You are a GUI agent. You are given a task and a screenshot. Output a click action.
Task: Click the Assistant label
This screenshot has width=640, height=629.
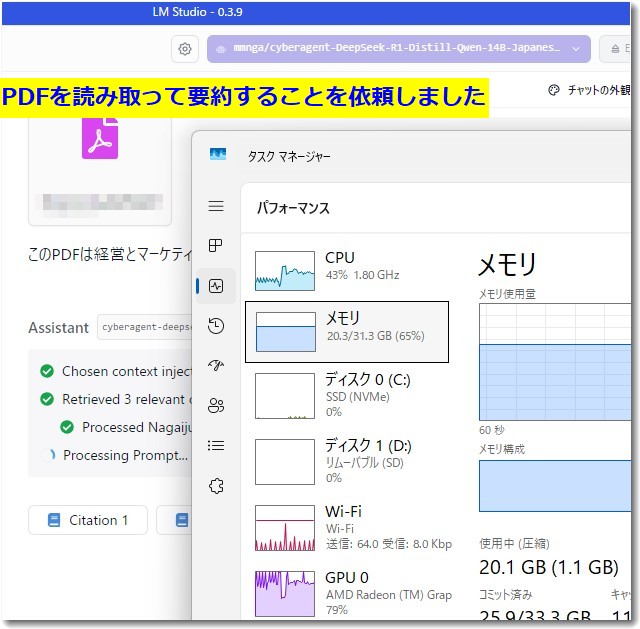tap(58, 328)
